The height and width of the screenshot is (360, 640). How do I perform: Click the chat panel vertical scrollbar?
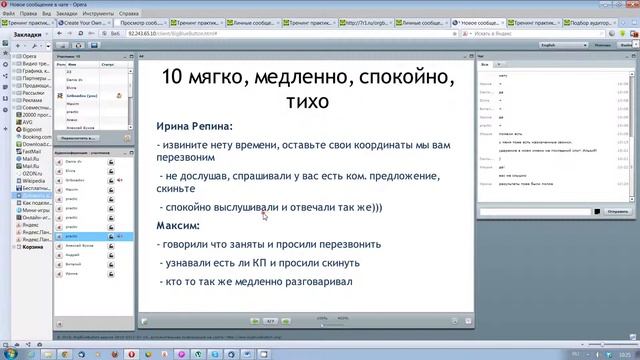[632, 136]
